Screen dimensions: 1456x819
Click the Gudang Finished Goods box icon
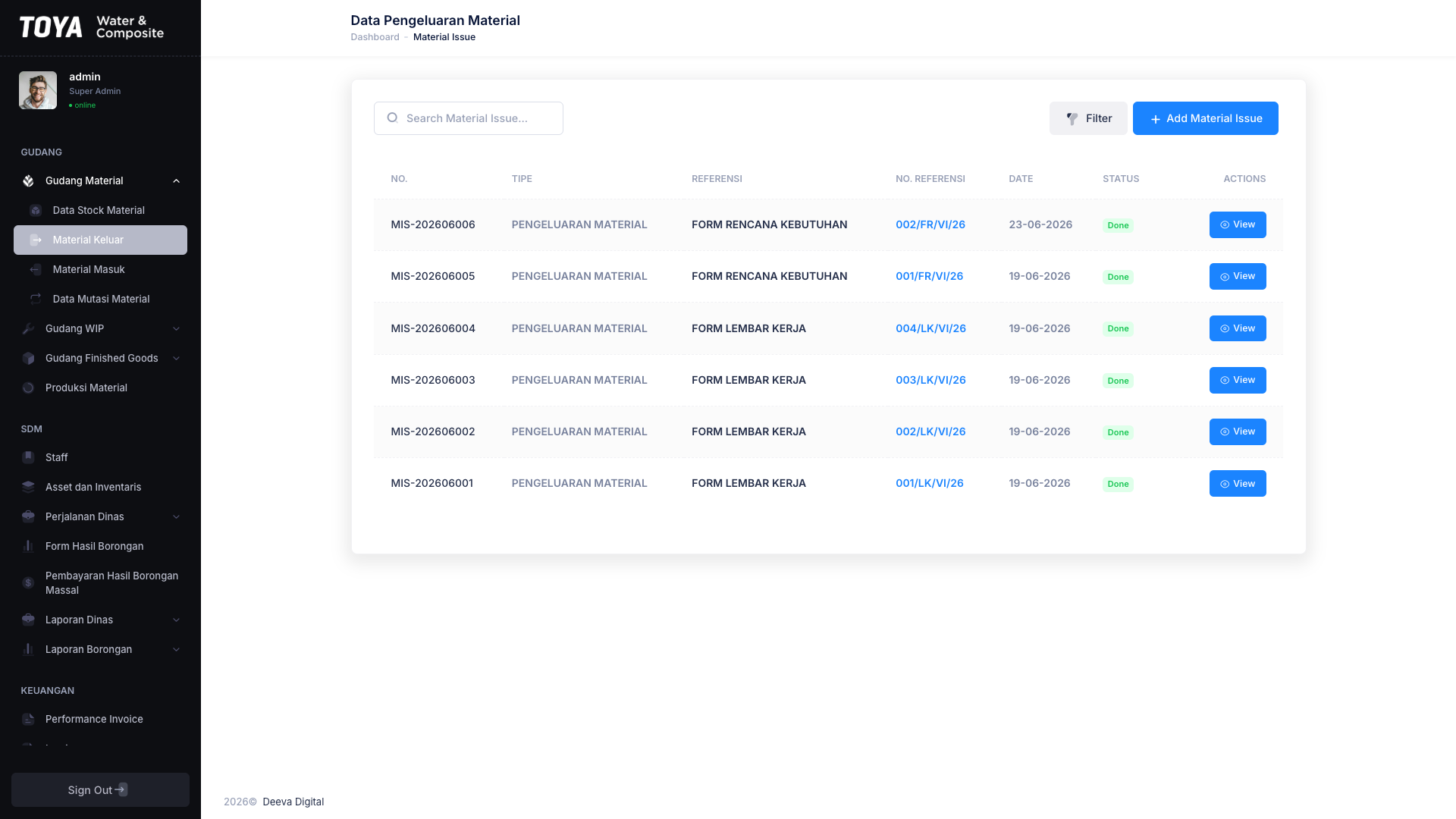pos(28,359)
